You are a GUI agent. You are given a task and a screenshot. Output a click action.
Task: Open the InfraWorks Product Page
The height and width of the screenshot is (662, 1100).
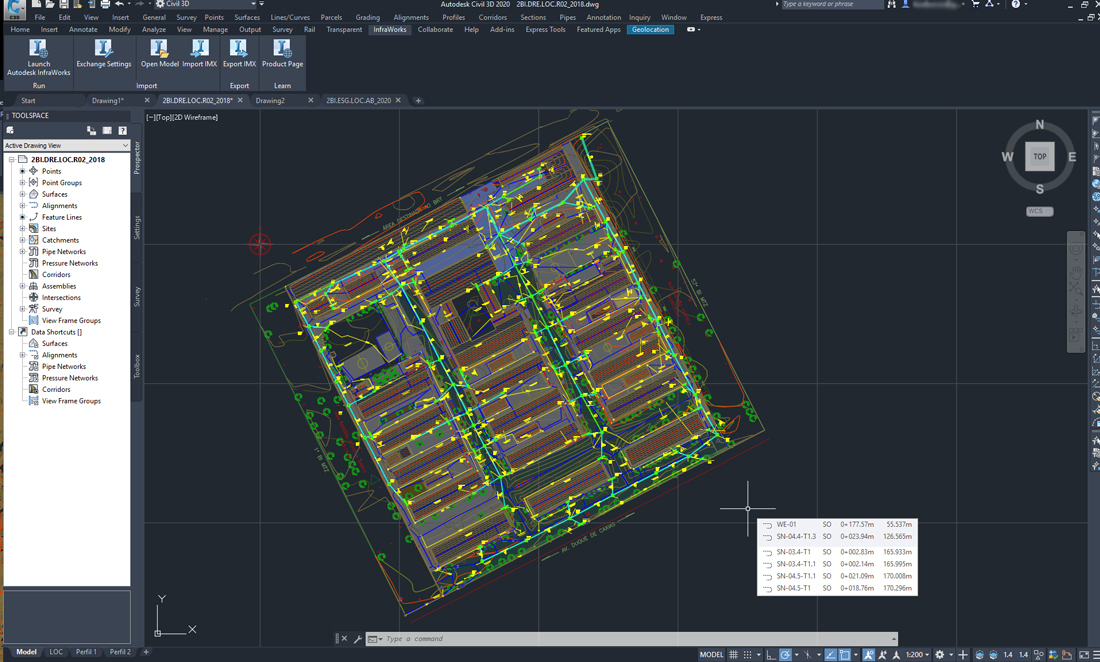pos(282,53)
